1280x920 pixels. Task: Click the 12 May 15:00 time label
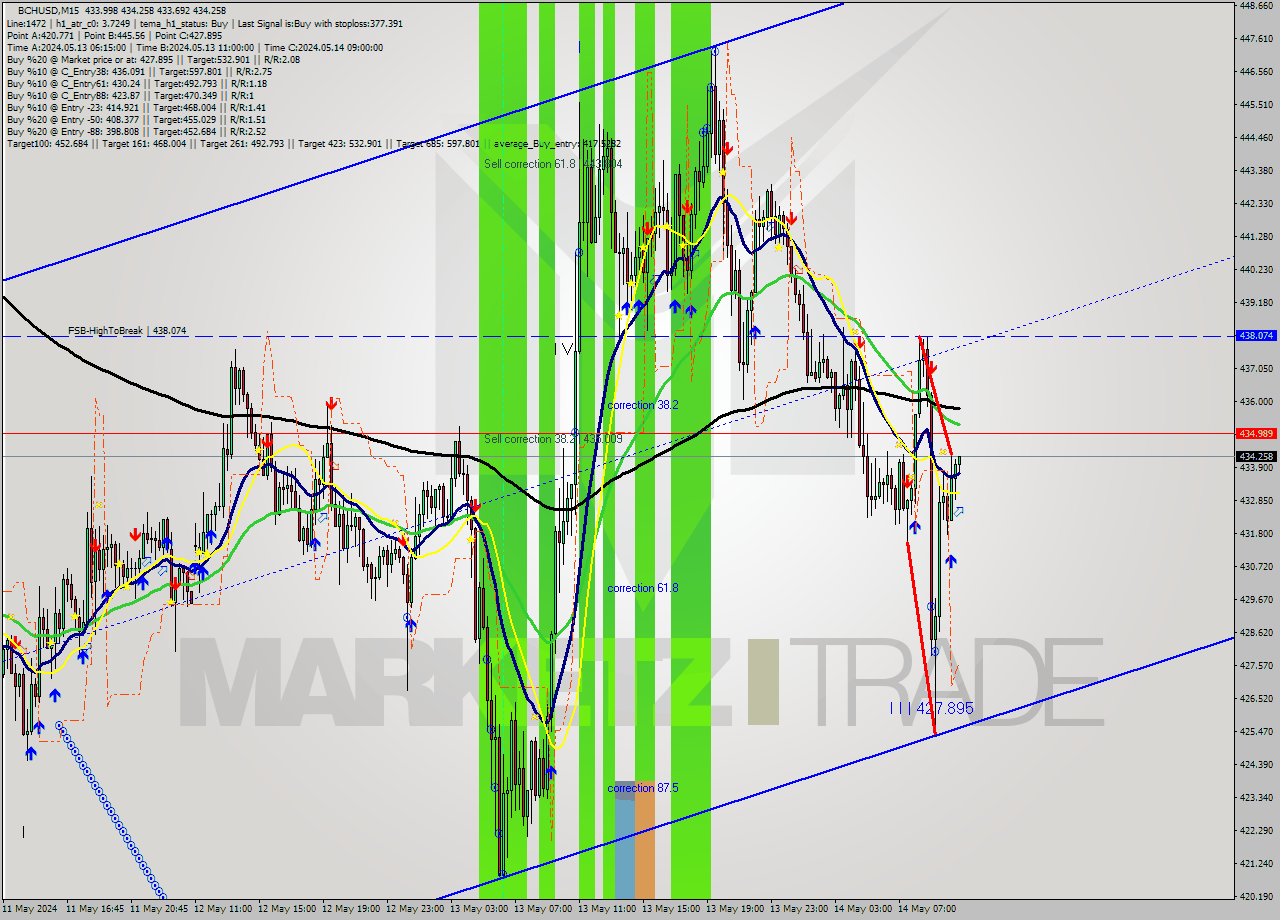pos(287,909)
